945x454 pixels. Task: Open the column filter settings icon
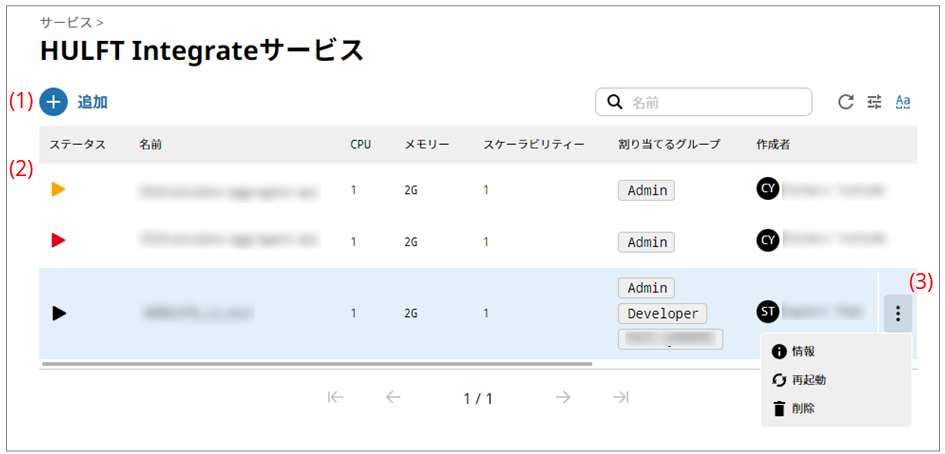(x=874, y=102)
